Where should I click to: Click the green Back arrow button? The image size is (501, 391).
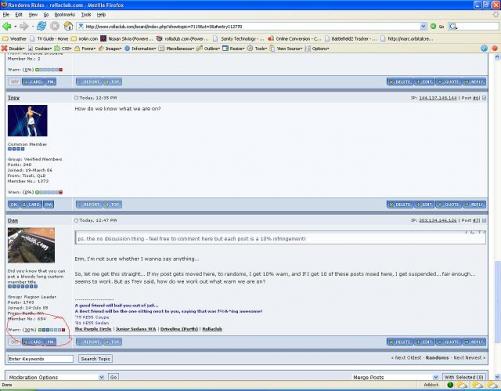click(6, 26)
